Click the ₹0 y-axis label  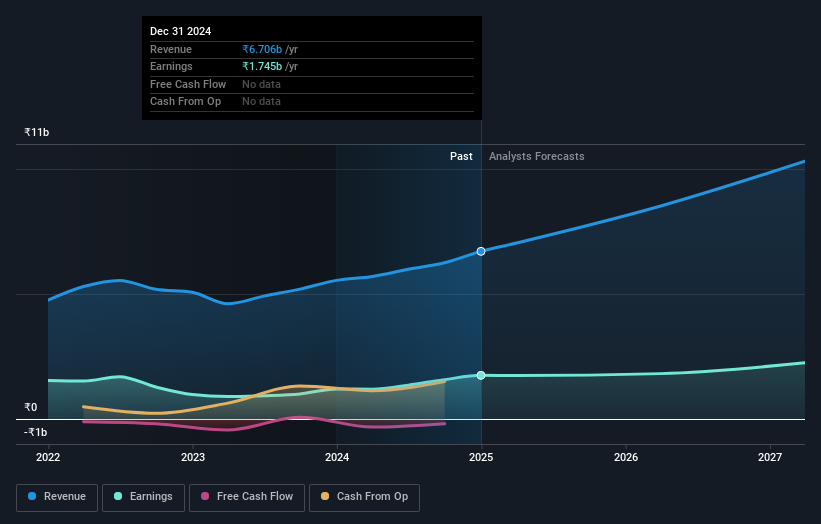pyautogui.click(x=31, y=407)
